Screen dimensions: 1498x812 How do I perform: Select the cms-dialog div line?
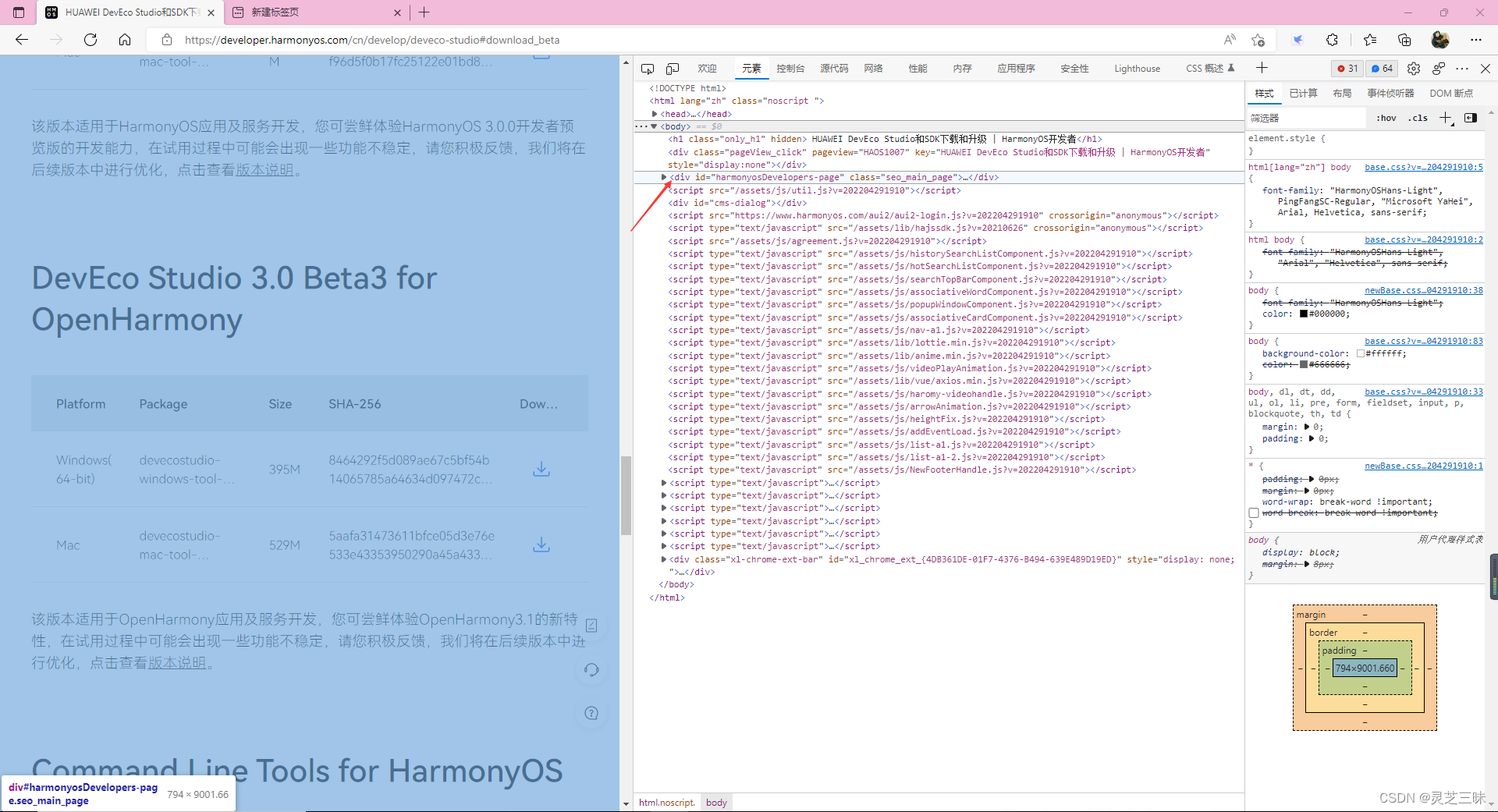pos(737,203)
